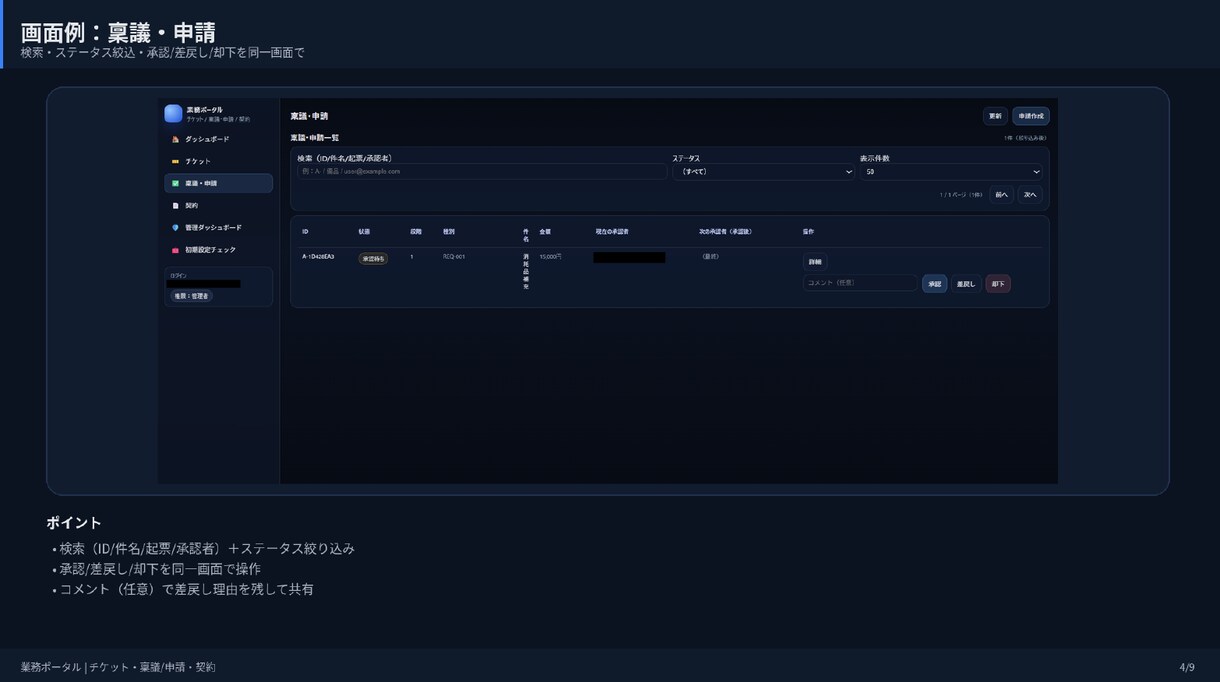Click the page number 4/9
The image size is (1220, 682).
click(1187, 667)
